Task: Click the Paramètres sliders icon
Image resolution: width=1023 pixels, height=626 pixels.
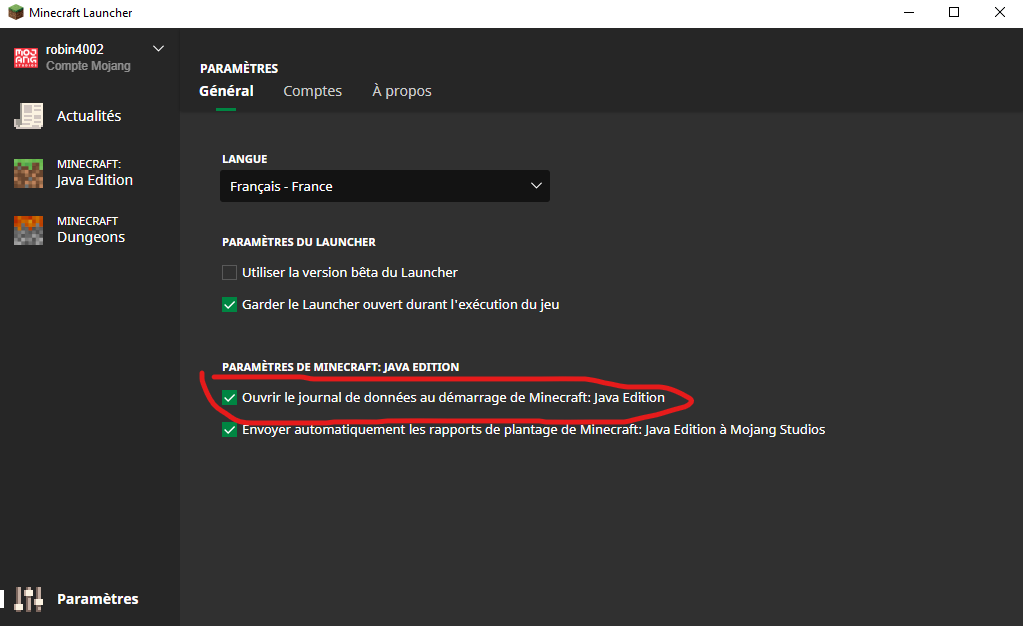Action: (29, 599)
